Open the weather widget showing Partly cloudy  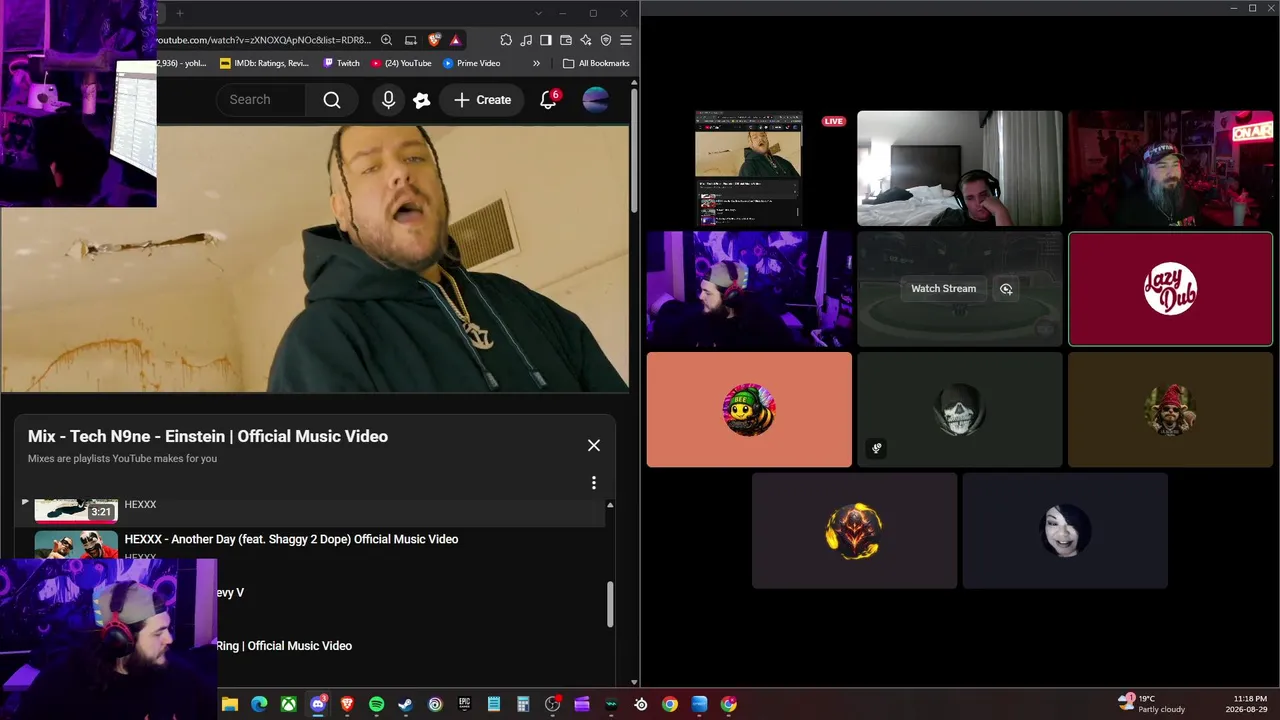(1152, 704)
